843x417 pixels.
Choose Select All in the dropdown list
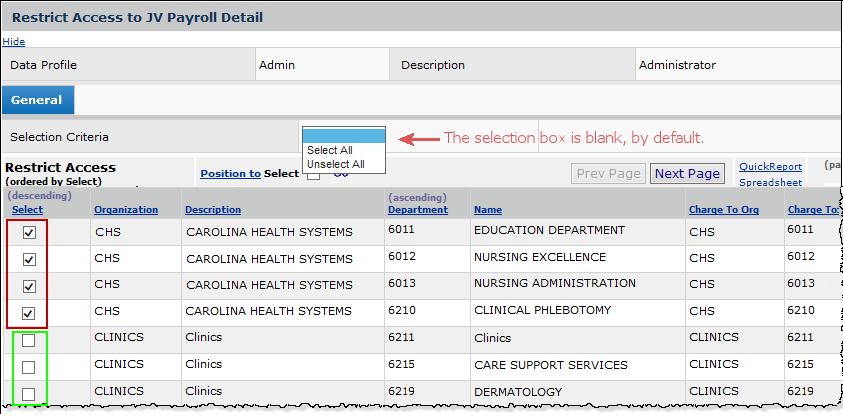(329, 150)
